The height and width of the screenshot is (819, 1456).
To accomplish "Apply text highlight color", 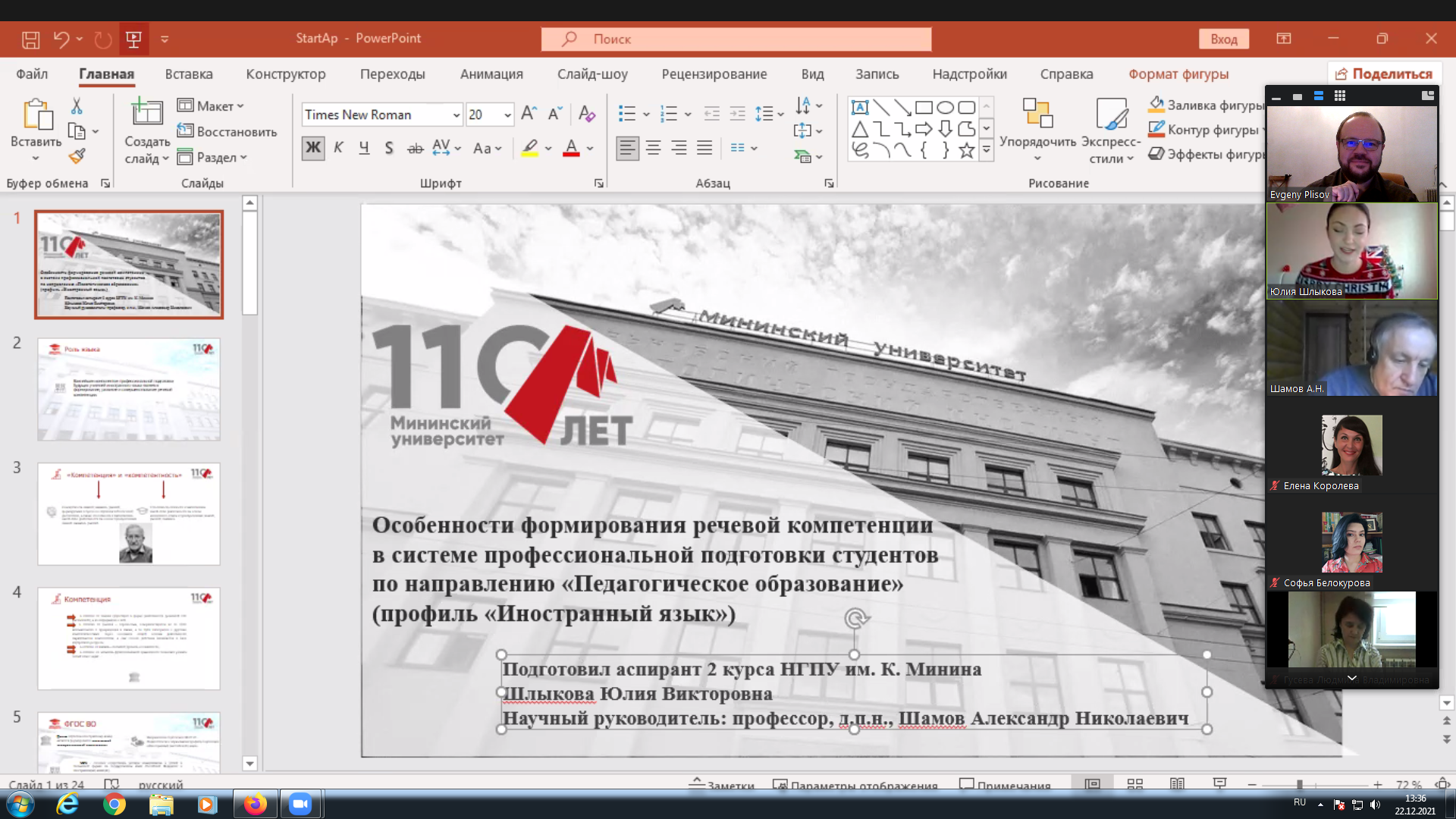I will point(530,148).
